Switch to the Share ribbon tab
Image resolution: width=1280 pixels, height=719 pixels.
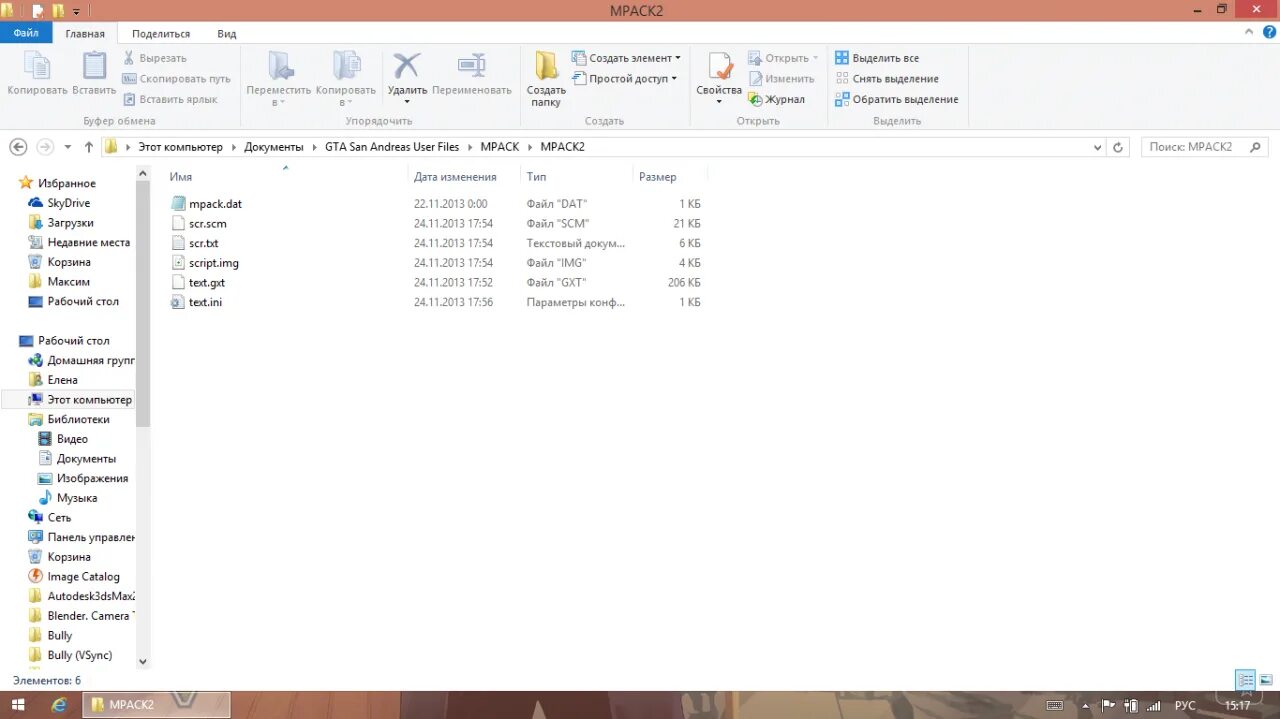(x=161, y=33)
